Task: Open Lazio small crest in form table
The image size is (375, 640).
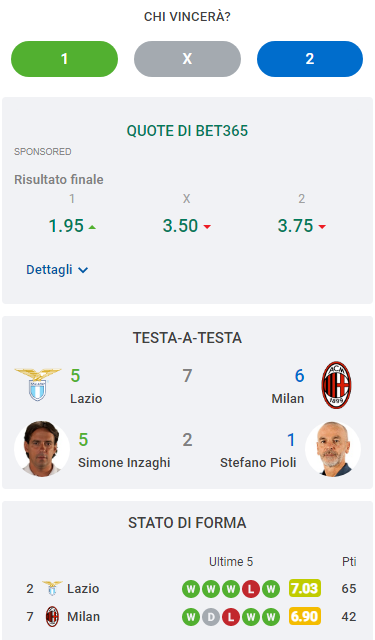Action: (x=52, y=589)
